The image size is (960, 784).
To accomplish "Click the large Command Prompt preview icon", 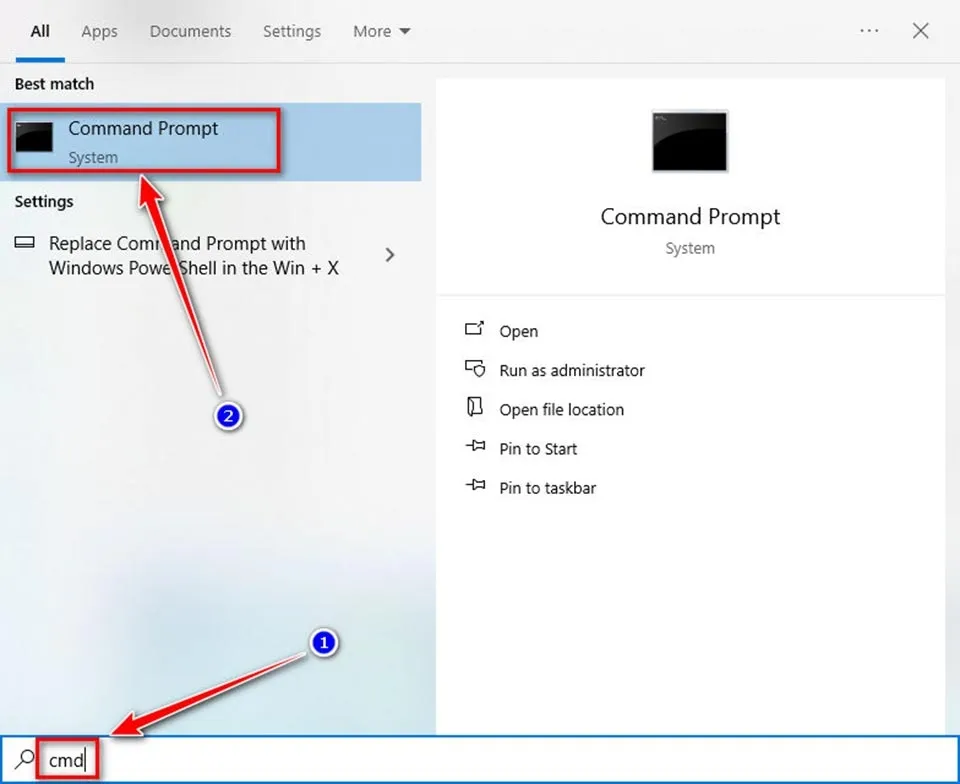I will point(689,141).
